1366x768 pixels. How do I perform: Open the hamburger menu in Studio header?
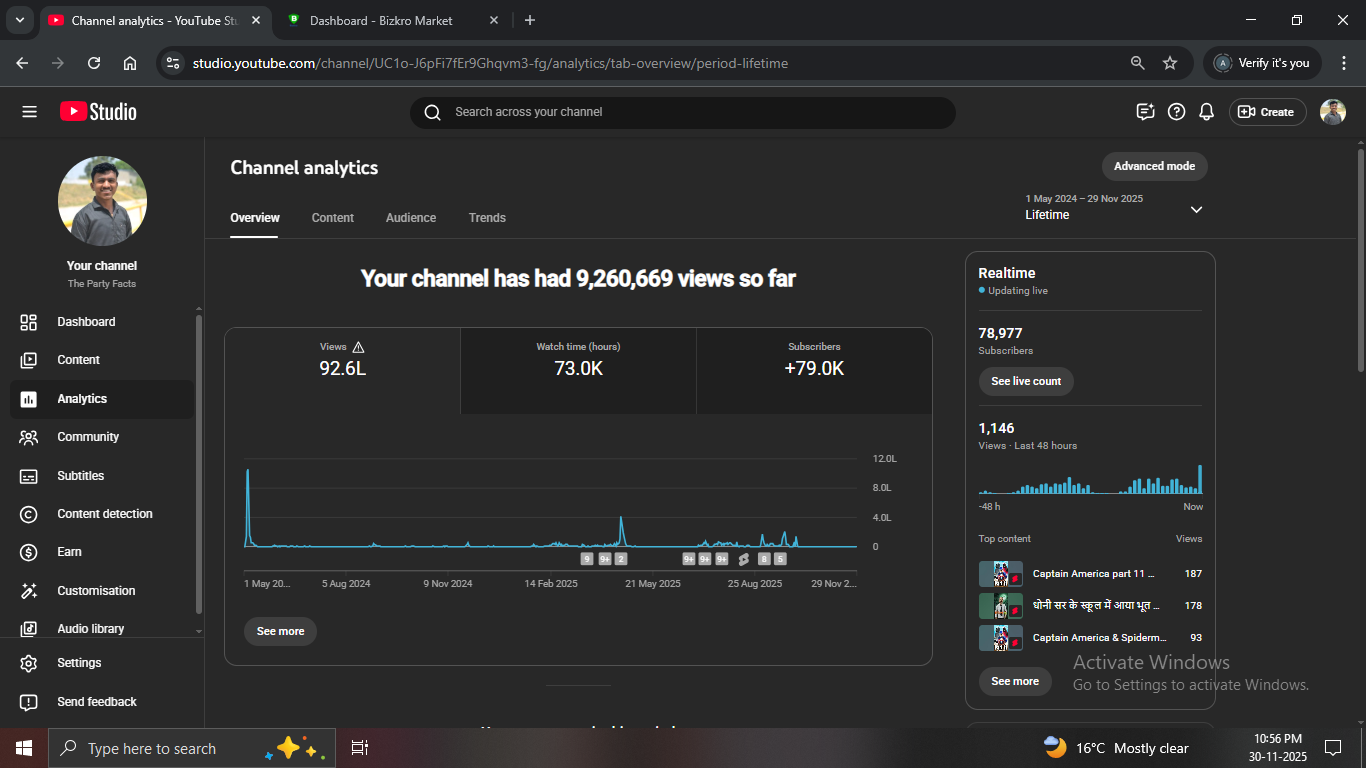(29, 112)
